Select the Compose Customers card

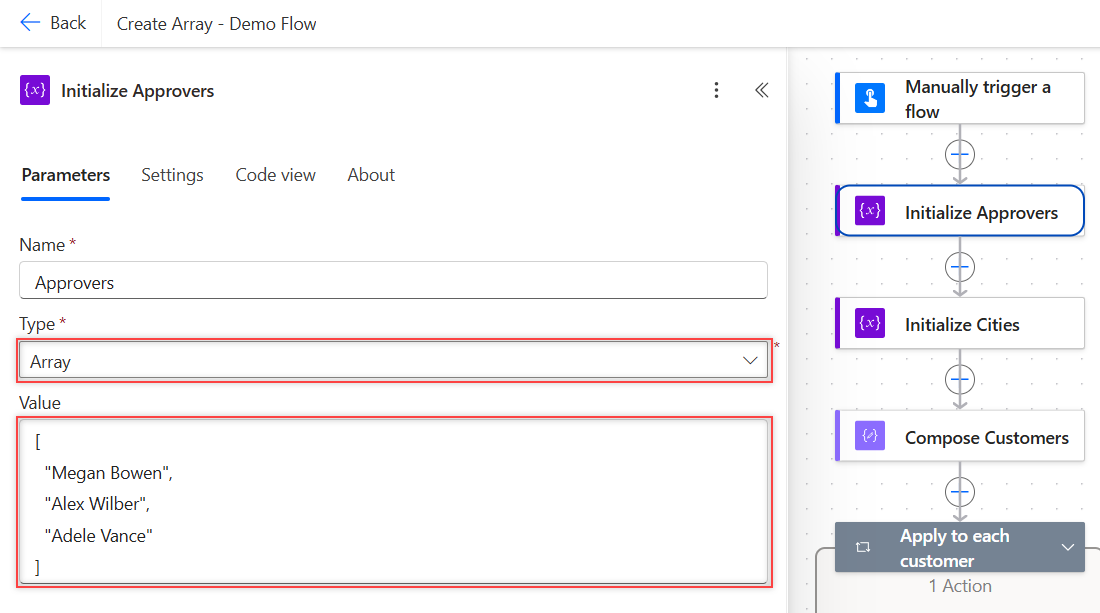(960, 436)
